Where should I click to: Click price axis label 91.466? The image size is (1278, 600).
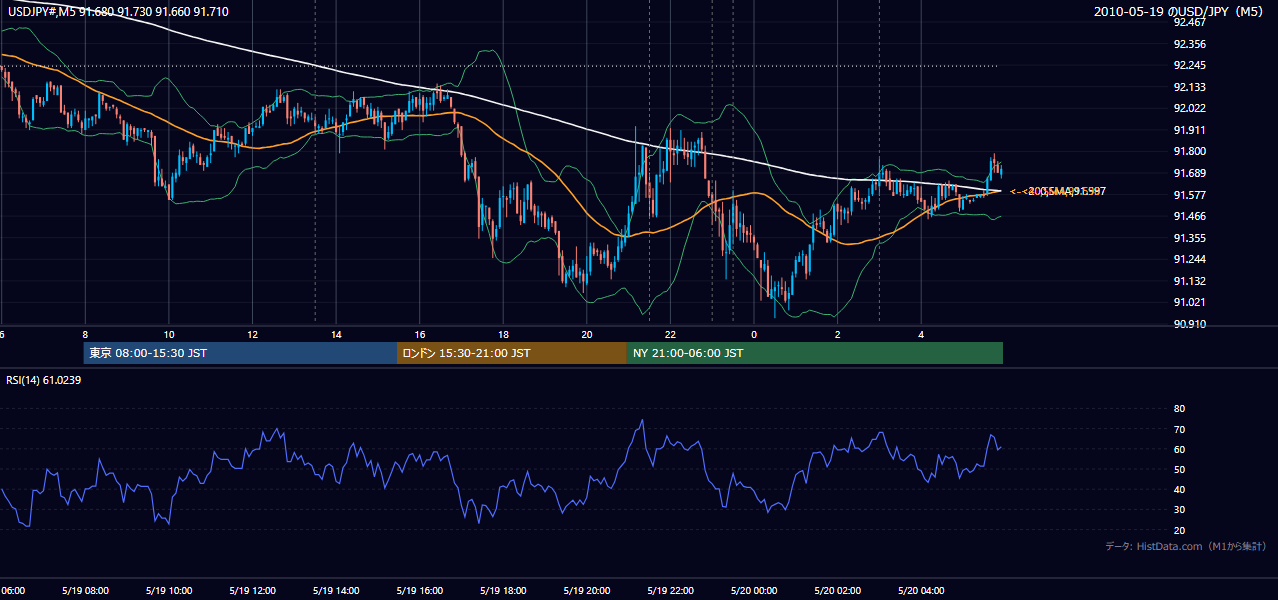(x=1190, y=216)
